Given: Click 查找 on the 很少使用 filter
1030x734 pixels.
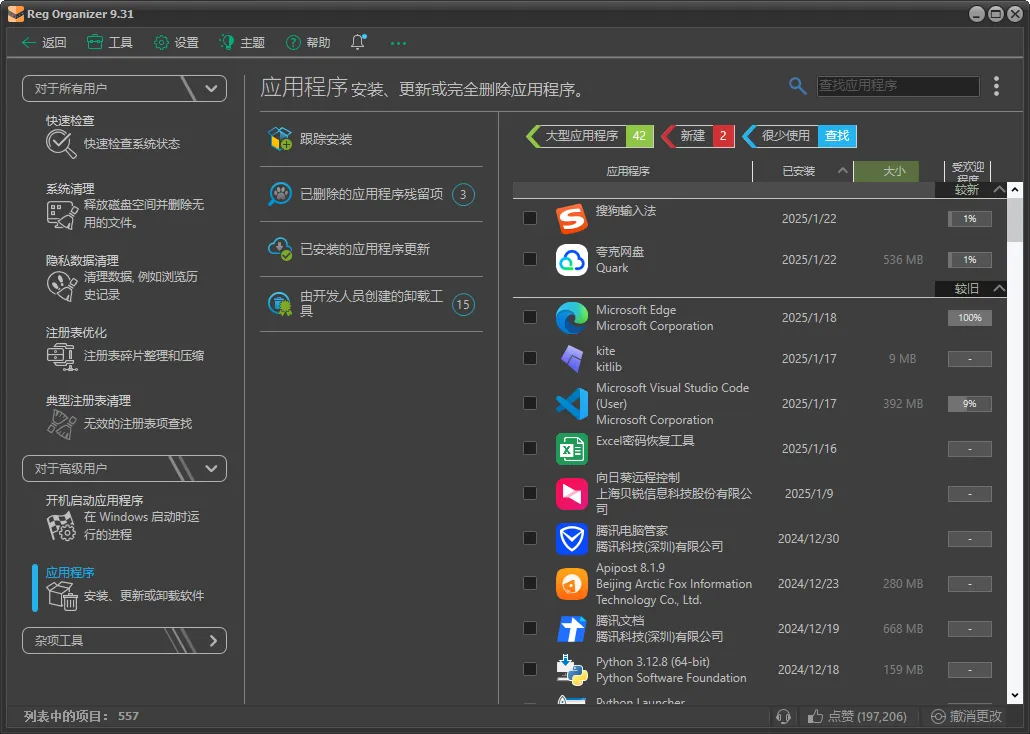Looking at the screenshot, I should point(837,136).
